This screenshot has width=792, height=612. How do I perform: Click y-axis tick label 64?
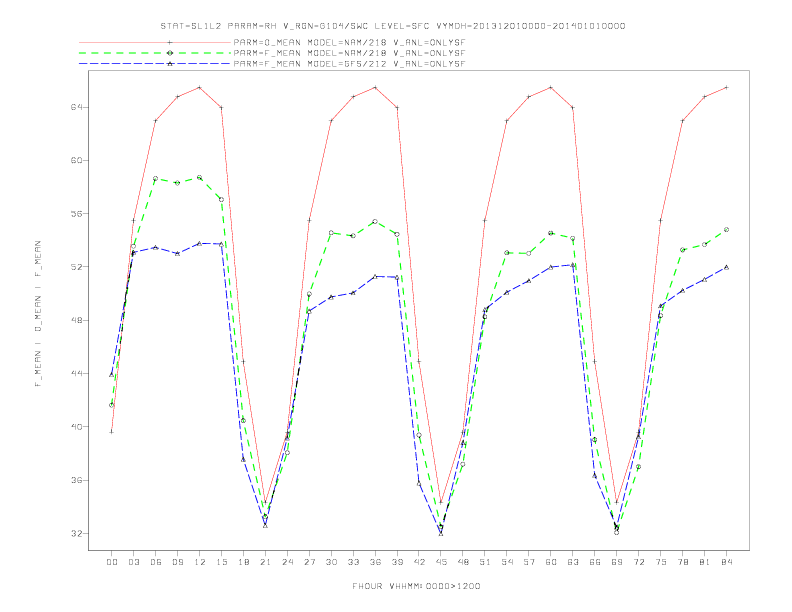coord(76,107)
